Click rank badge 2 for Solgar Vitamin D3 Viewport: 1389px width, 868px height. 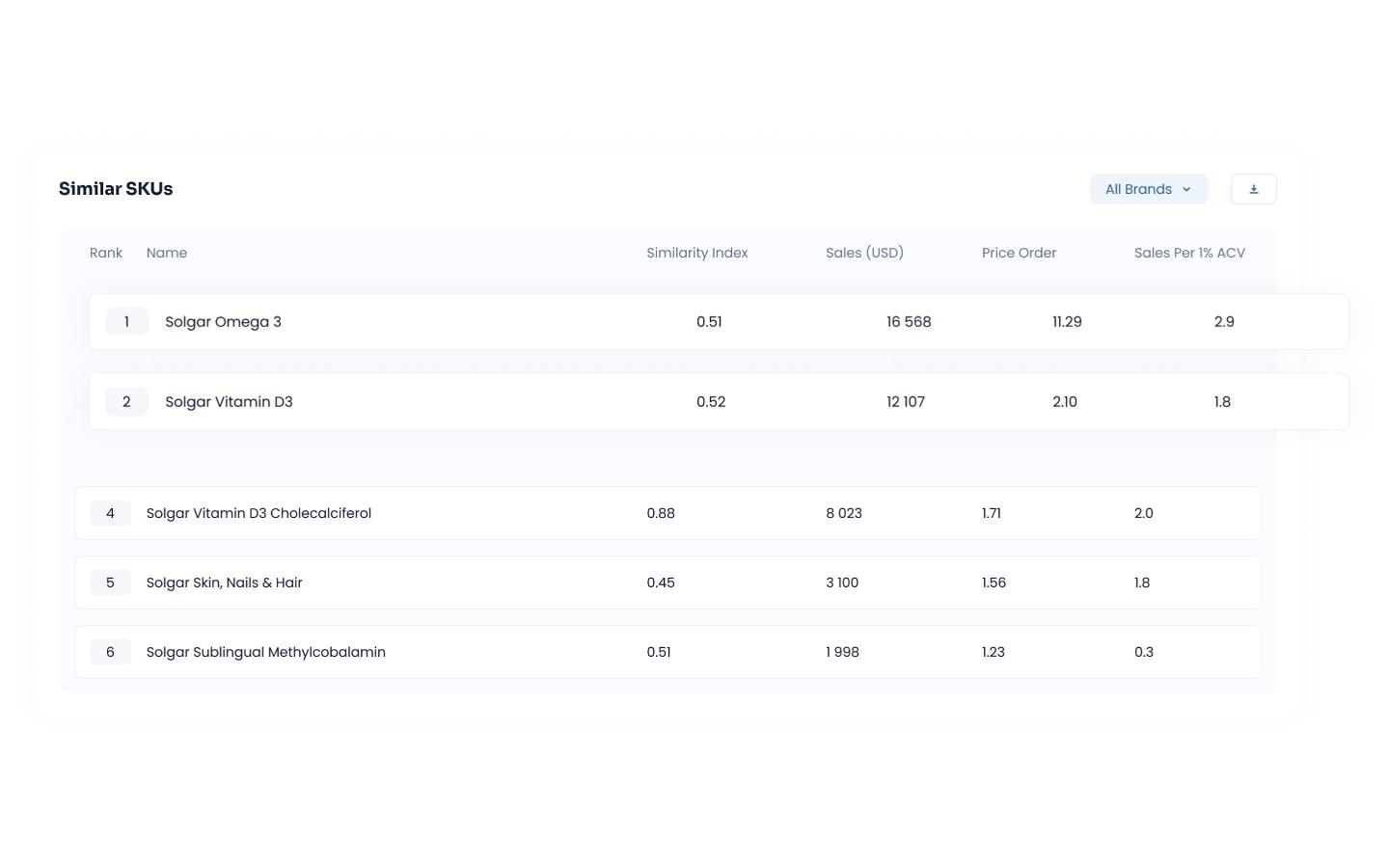pyautogui.click(x=126, y=402)
